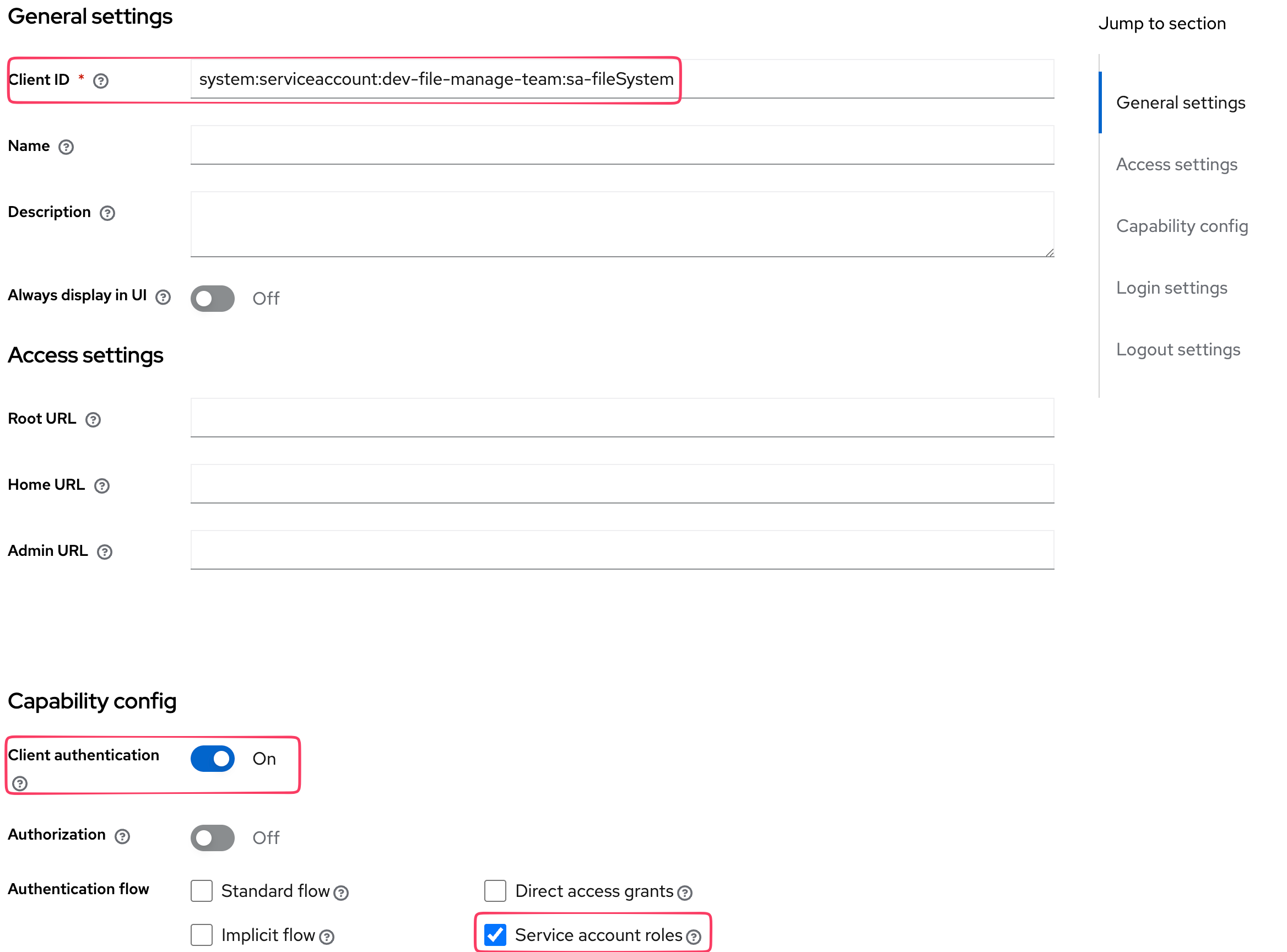Open Description field help tooltip
The width and height of the screenshot is (1287, 952).
(107, 213)
